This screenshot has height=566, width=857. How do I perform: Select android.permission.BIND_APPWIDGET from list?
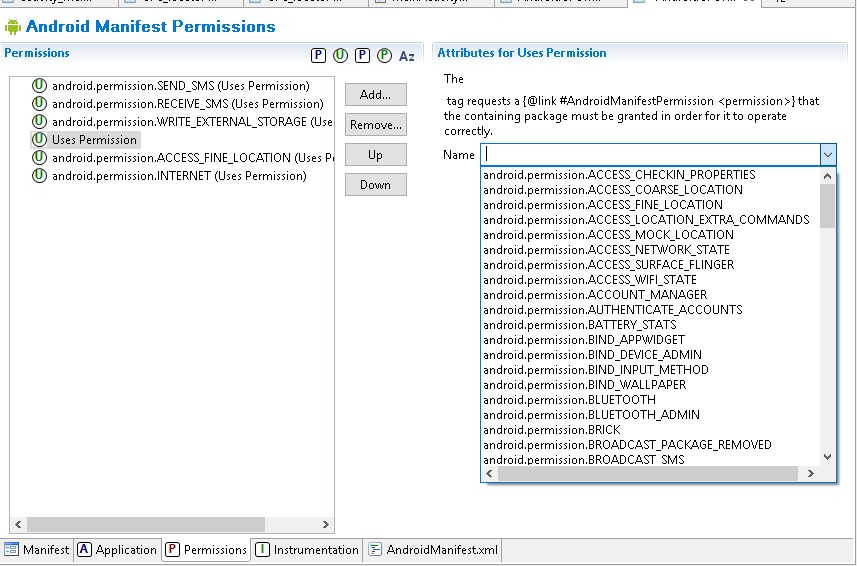click(x=584, y=340)
